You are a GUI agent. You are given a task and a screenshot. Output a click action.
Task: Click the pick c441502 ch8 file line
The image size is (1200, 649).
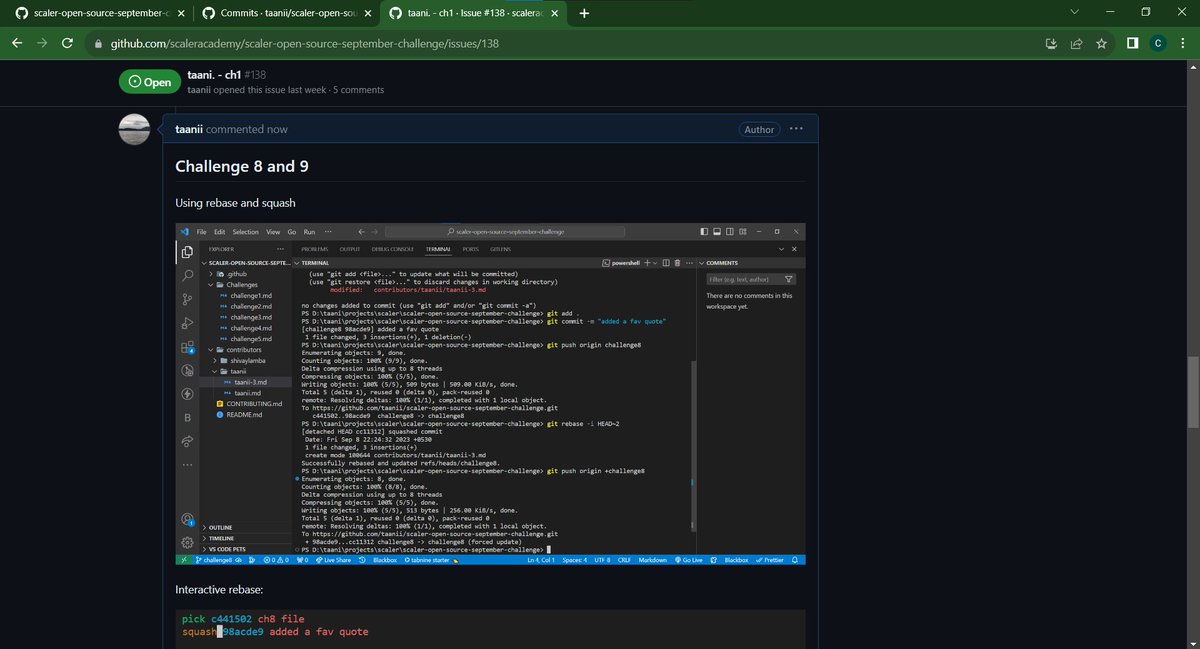point(243,620)
